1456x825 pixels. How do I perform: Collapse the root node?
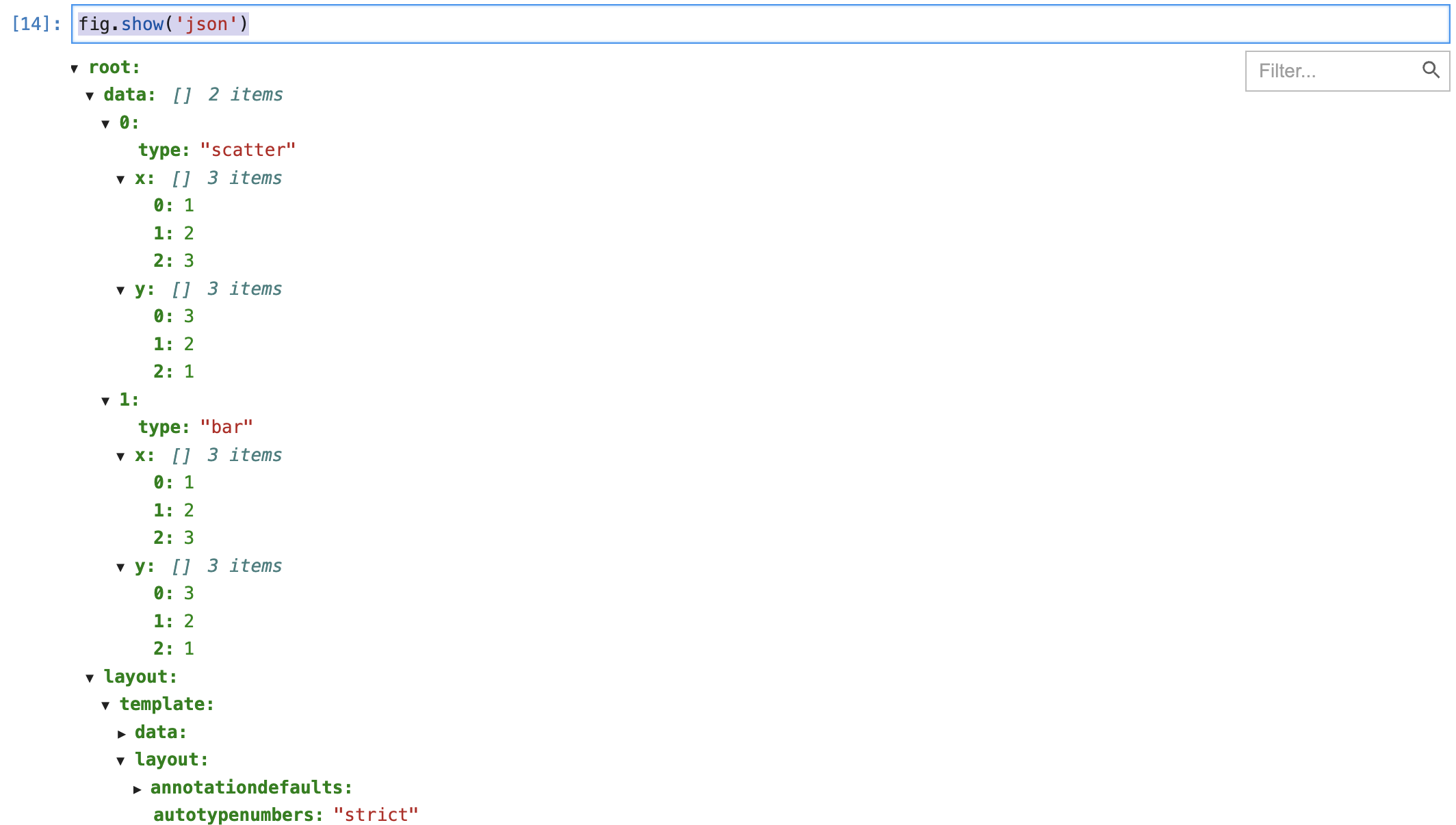point(75,68)
